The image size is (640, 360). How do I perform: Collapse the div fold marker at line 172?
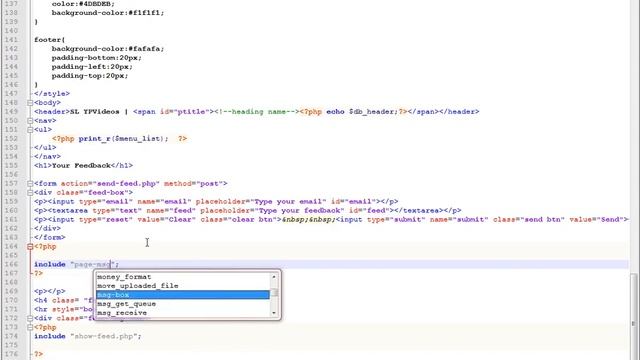tap(30, 318)
